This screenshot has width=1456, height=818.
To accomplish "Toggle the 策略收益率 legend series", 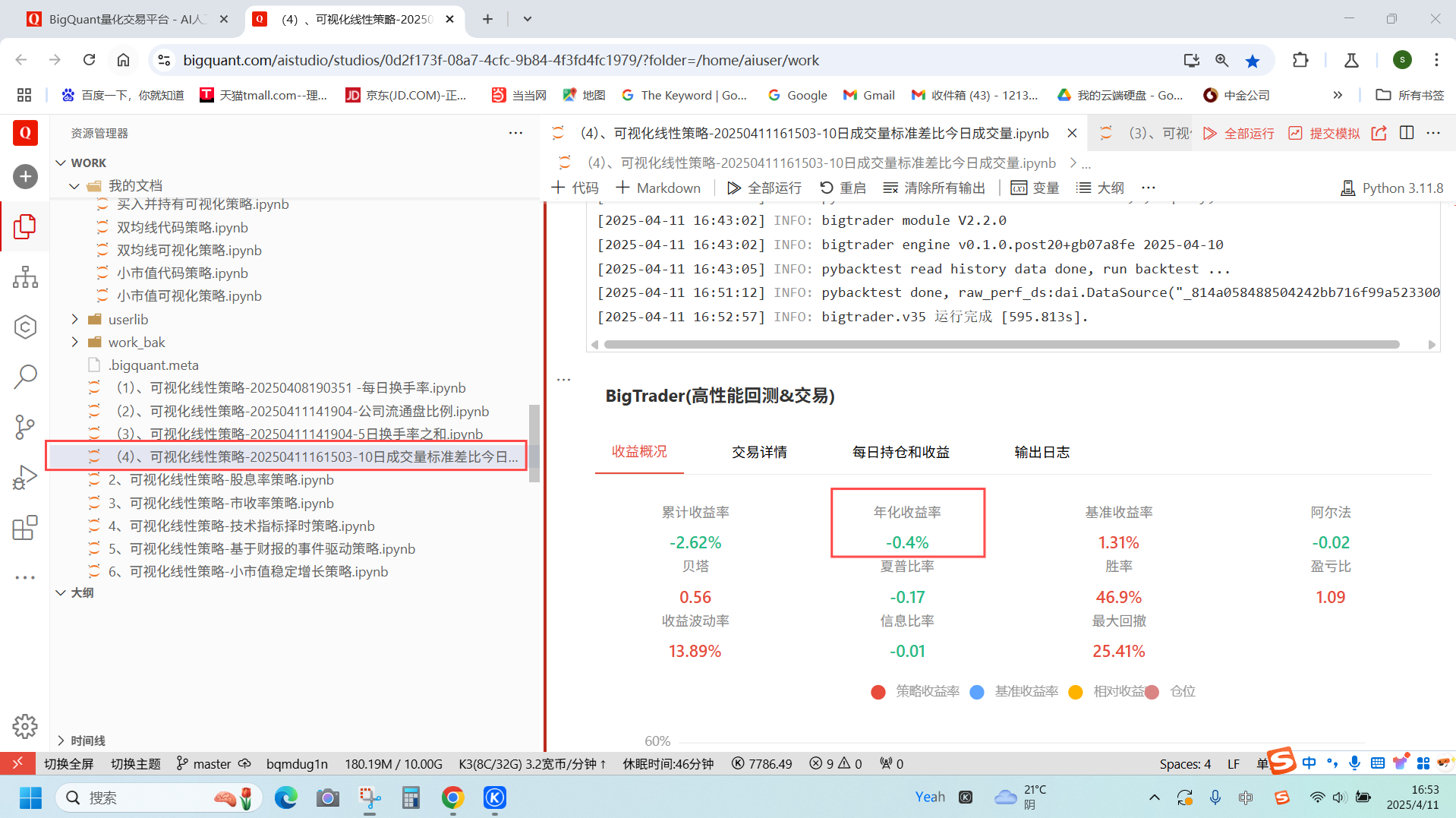I will click(x=916, y=691).
